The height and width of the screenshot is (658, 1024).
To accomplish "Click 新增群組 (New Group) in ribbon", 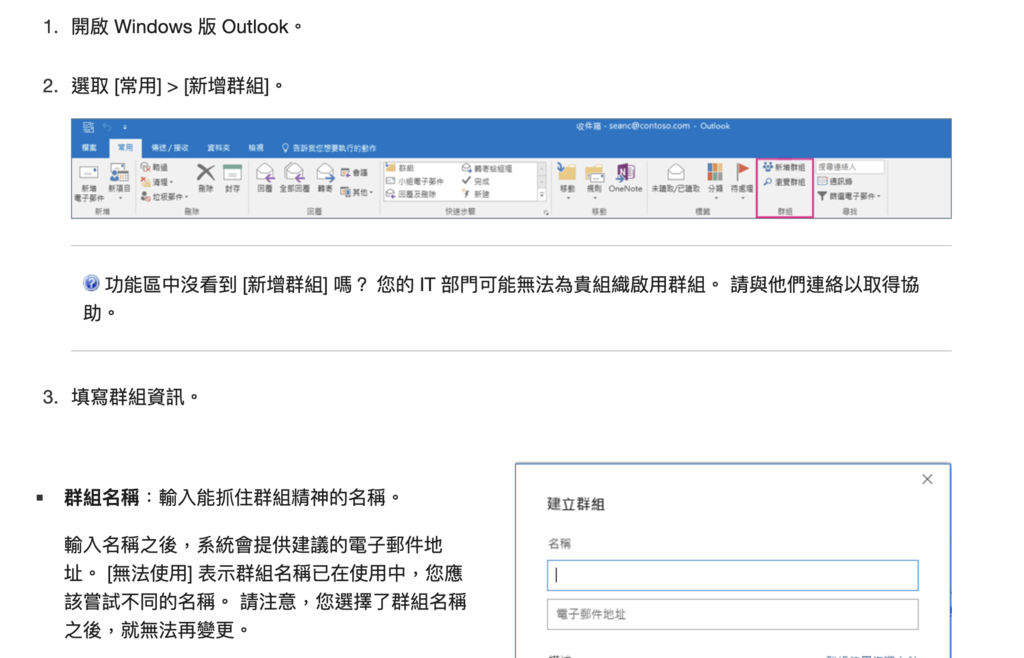I will pyautogui.click(x=784, y=168).
